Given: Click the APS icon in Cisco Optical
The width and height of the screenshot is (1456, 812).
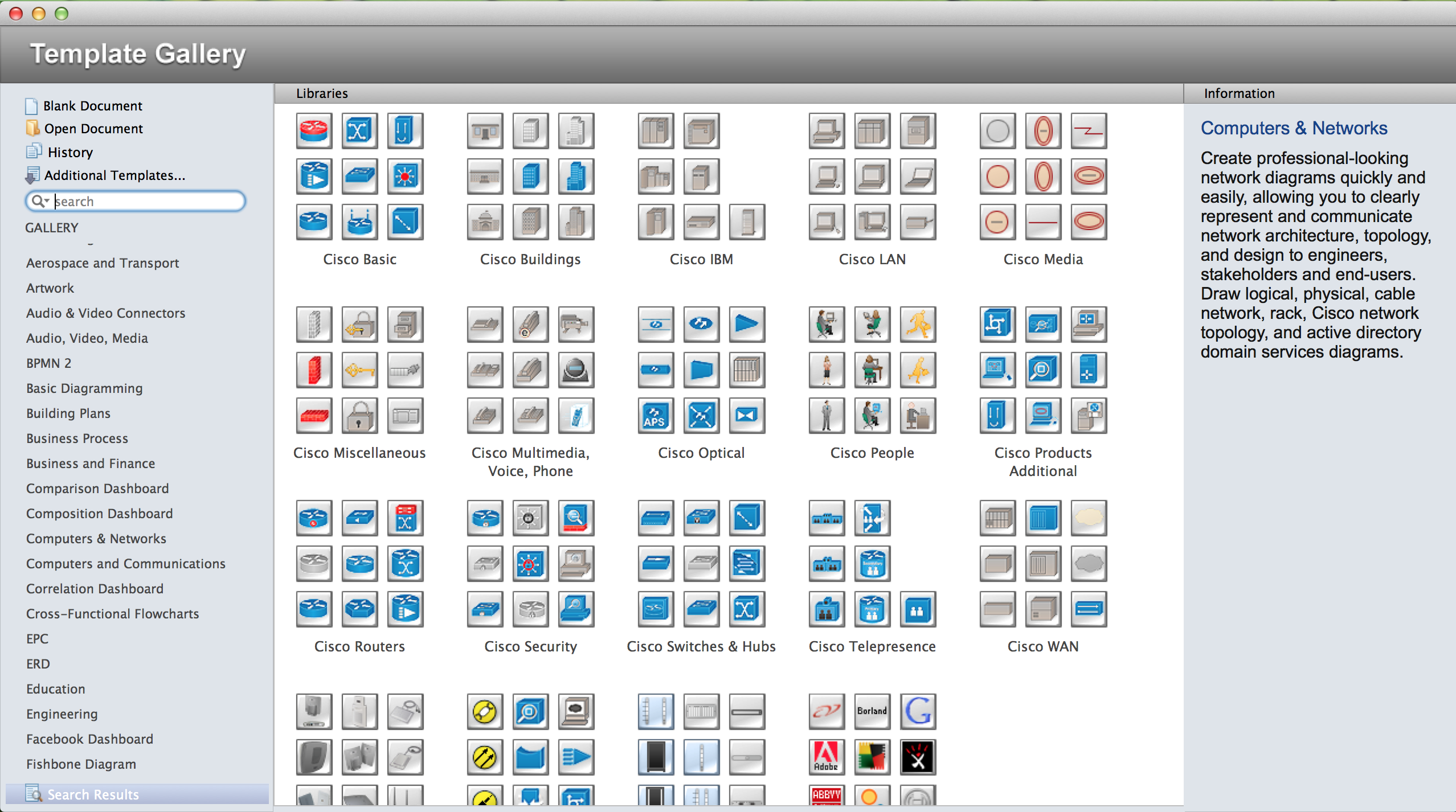Looking at the screenshot, I should point(655,416).
